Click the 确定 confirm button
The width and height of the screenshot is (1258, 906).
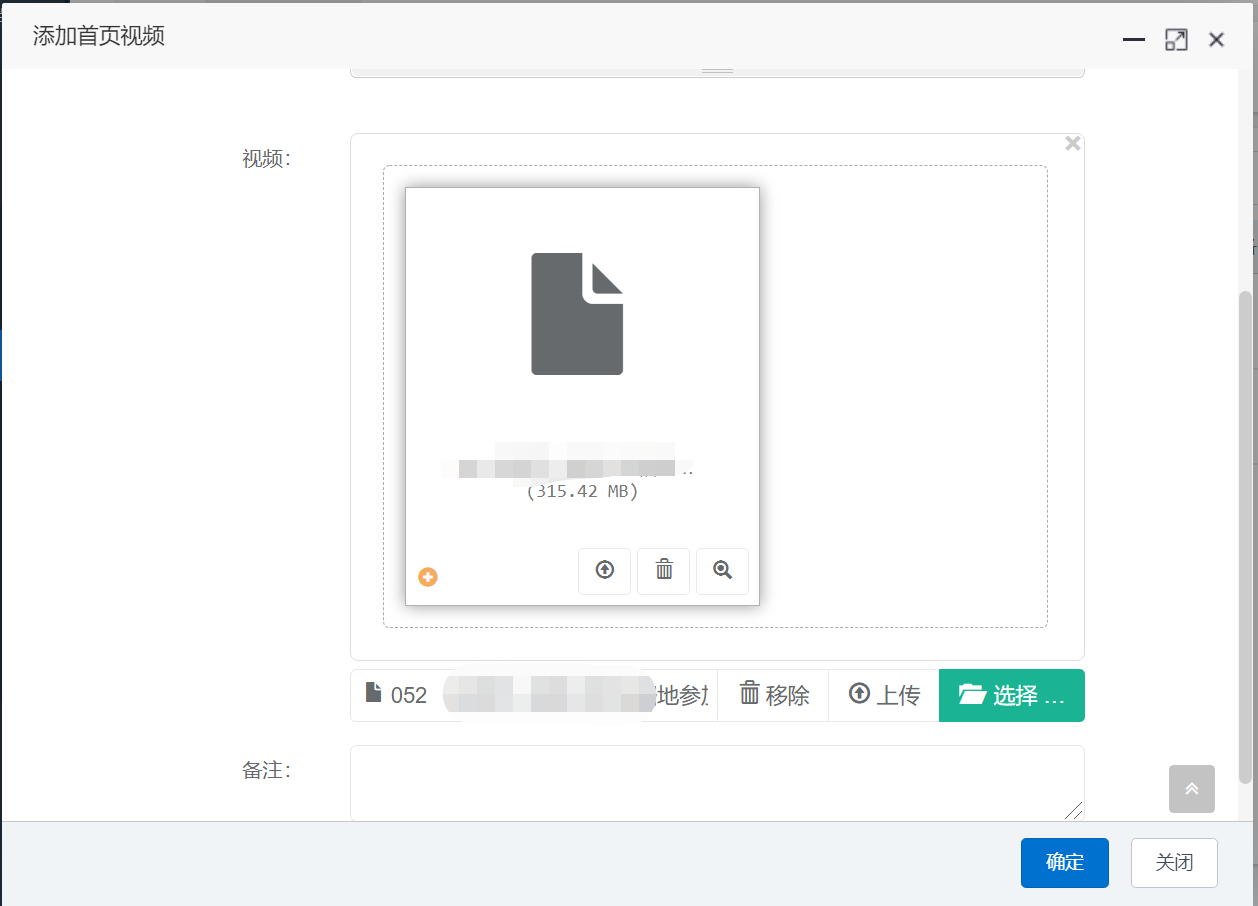tap(1064, 862)
